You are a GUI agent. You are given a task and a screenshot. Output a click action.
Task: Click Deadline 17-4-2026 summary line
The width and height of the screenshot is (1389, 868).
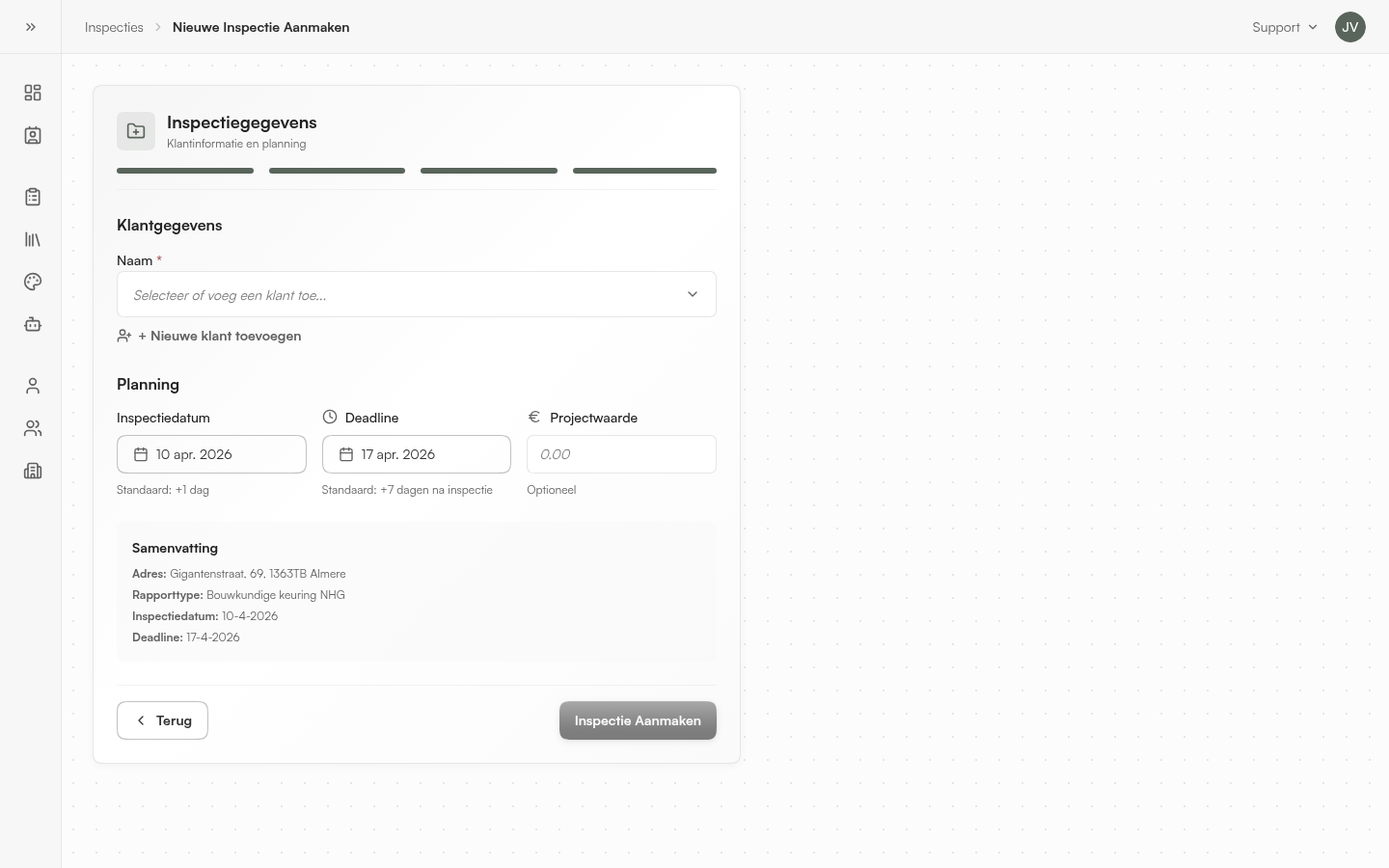pos(186,637)
